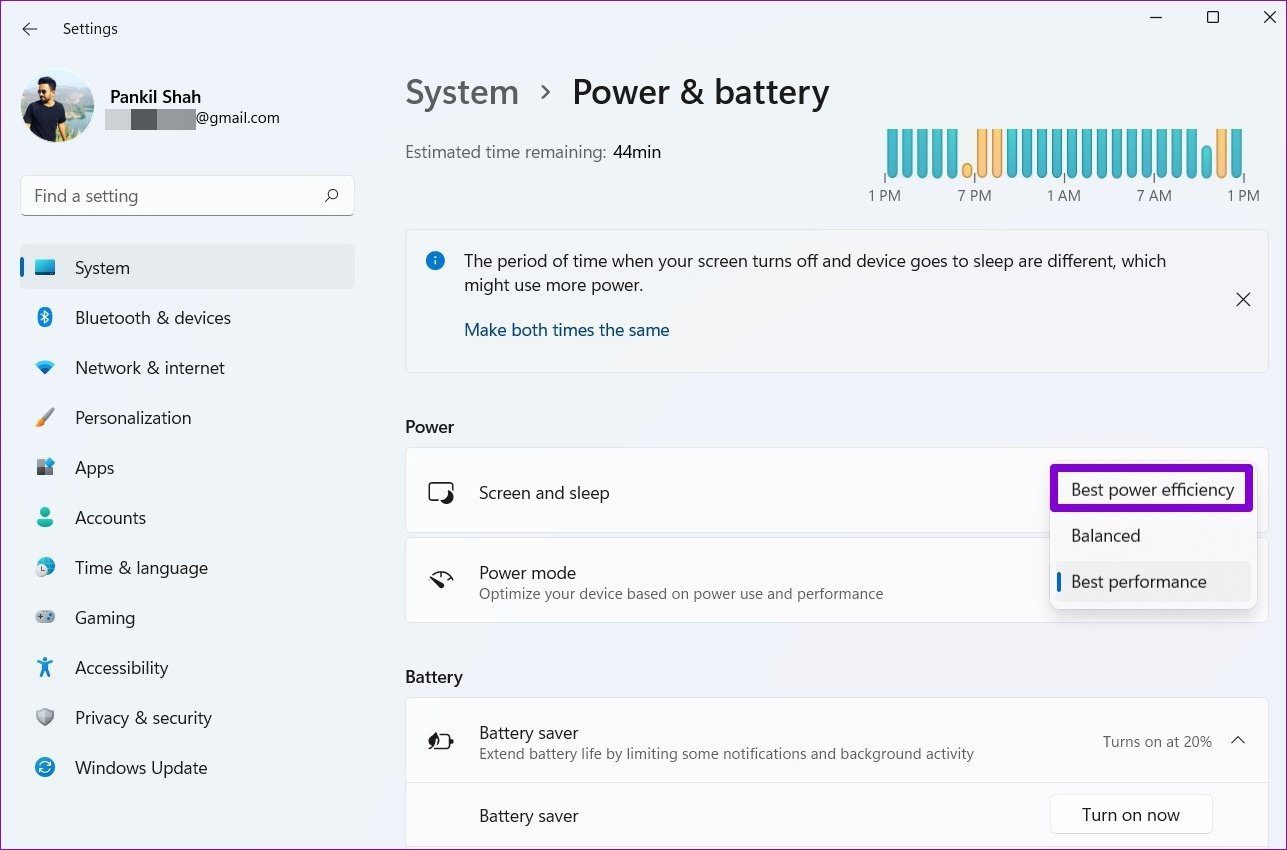1287x850 pixels.
Task: Click the Power mode row title
Action: [527, 573]
